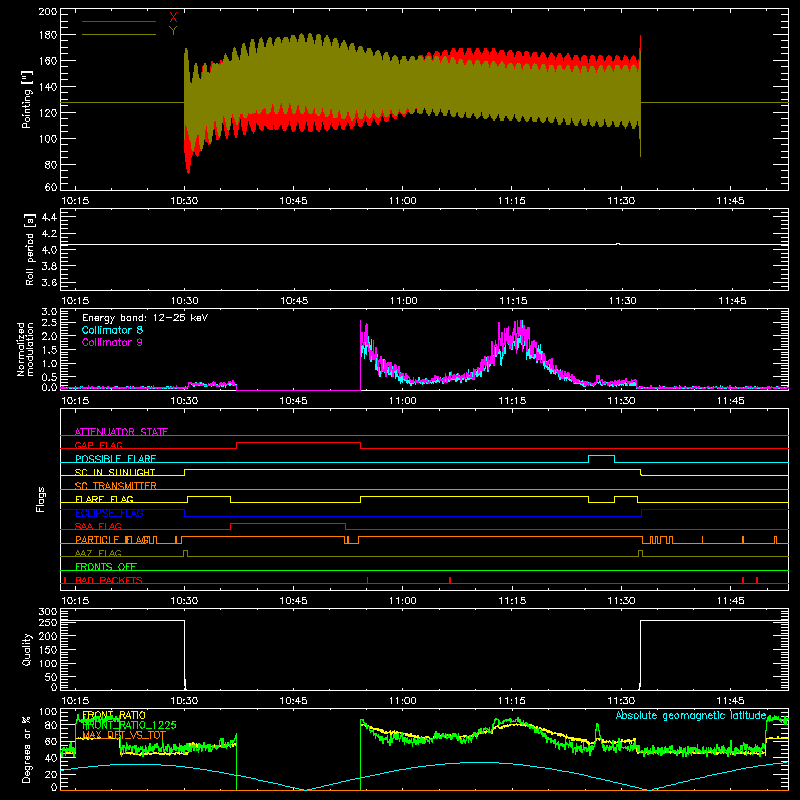Image resolution: width=800 pixels, height=800 pixels.
Task: Click the FLARE_FLAG label
Action: [104, 499]
